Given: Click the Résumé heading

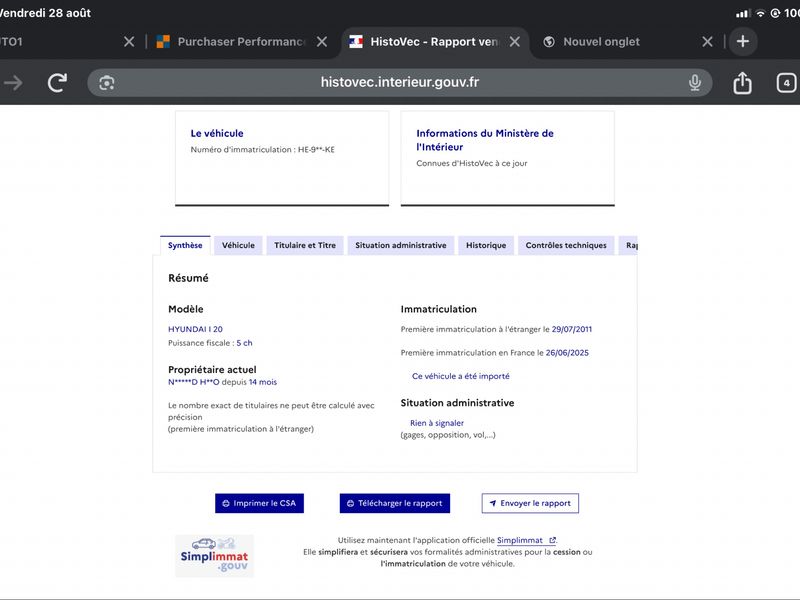Looking at the screenshot, I should pos(188,278).
